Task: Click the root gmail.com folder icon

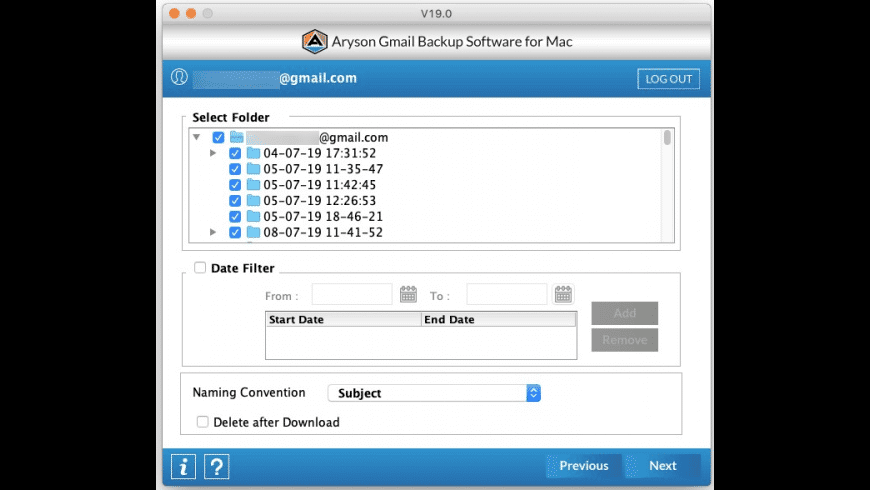Action: (237, 137)
